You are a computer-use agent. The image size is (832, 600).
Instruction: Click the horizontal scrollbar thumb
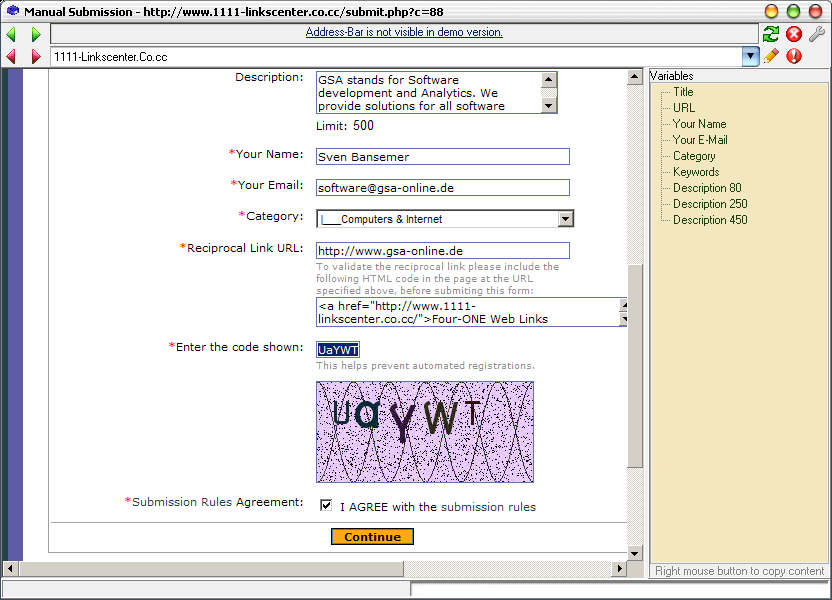(211, 569)
